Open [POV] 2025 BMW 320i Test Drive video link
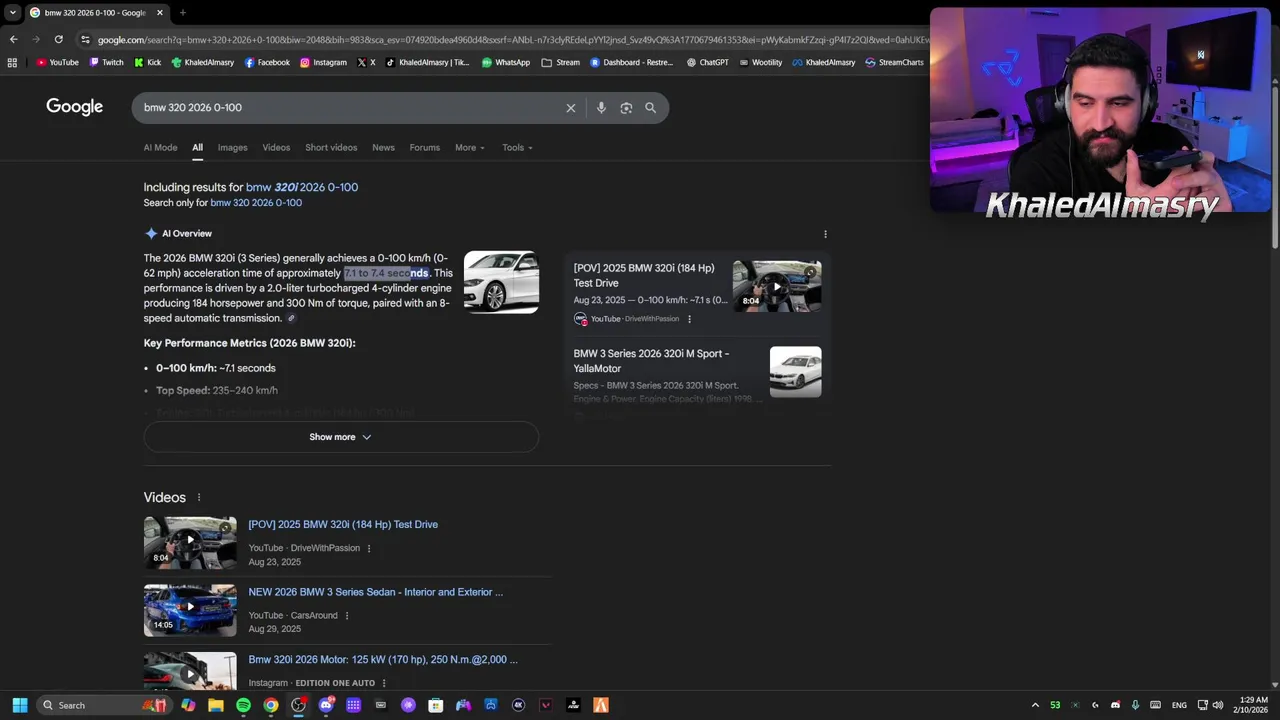This screenshot has width=1280, height=720. 343,524
